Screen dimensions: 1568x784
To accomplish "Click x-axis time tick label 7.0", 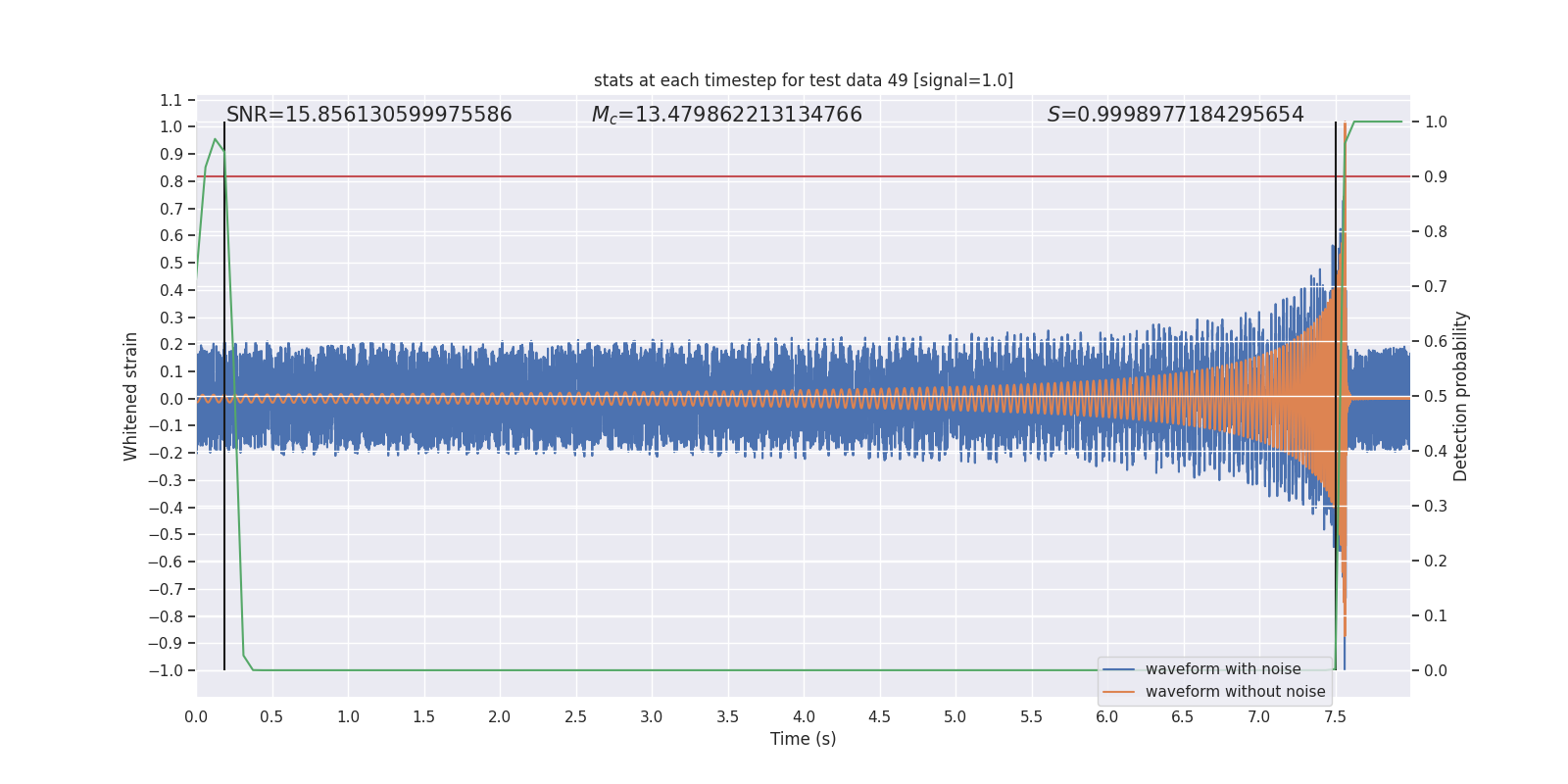I will [1259, 717].
